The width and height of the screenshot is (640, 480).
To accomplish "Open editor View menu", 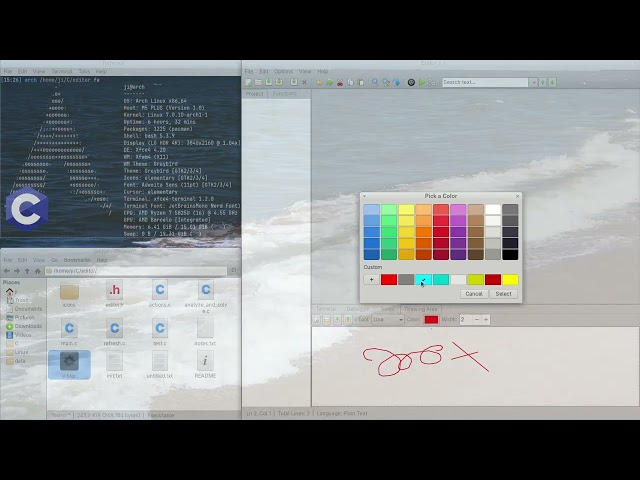I will (305, 71).
